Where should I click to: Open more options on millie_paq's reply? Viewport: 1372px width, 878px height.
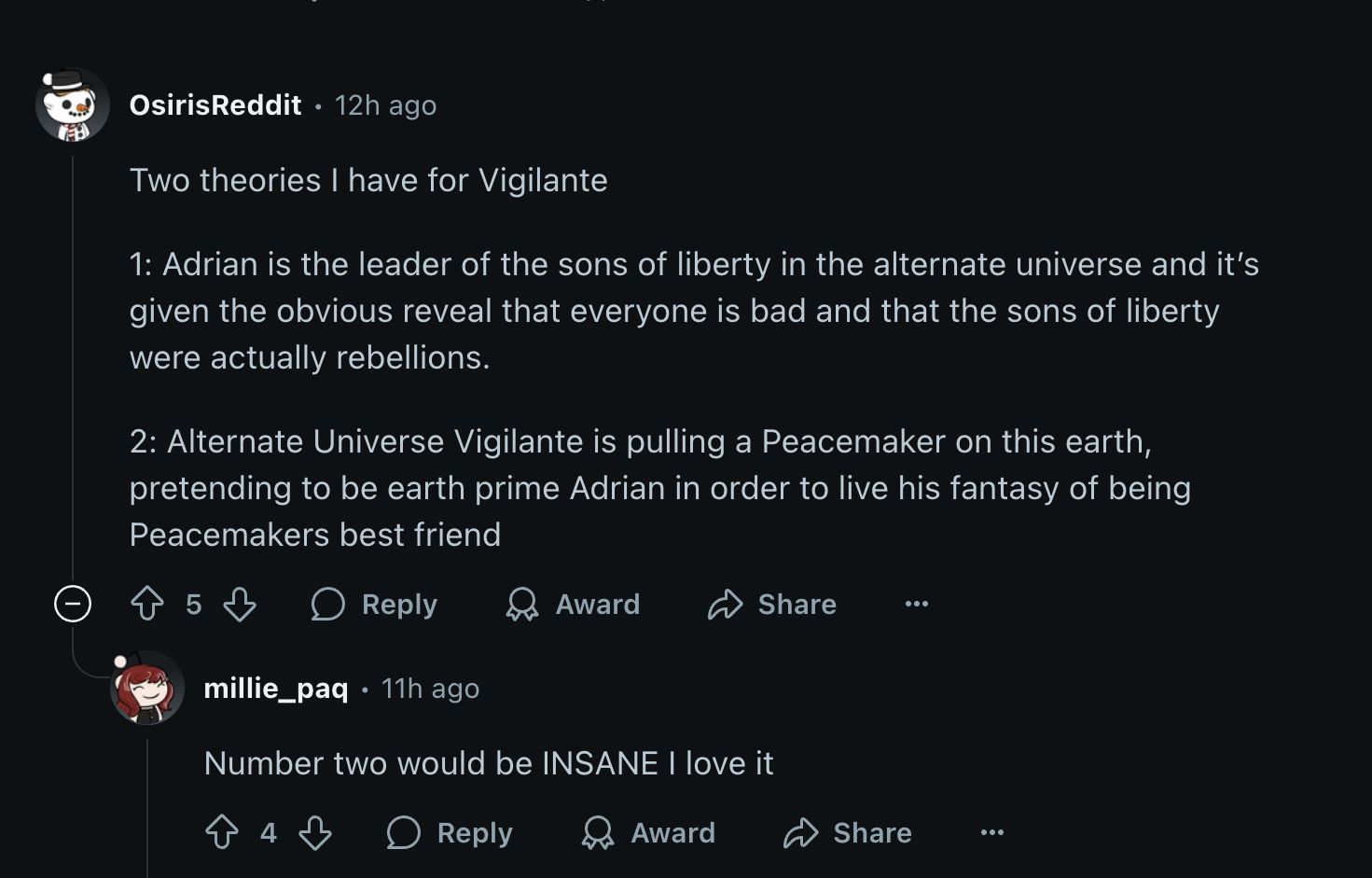992,832
